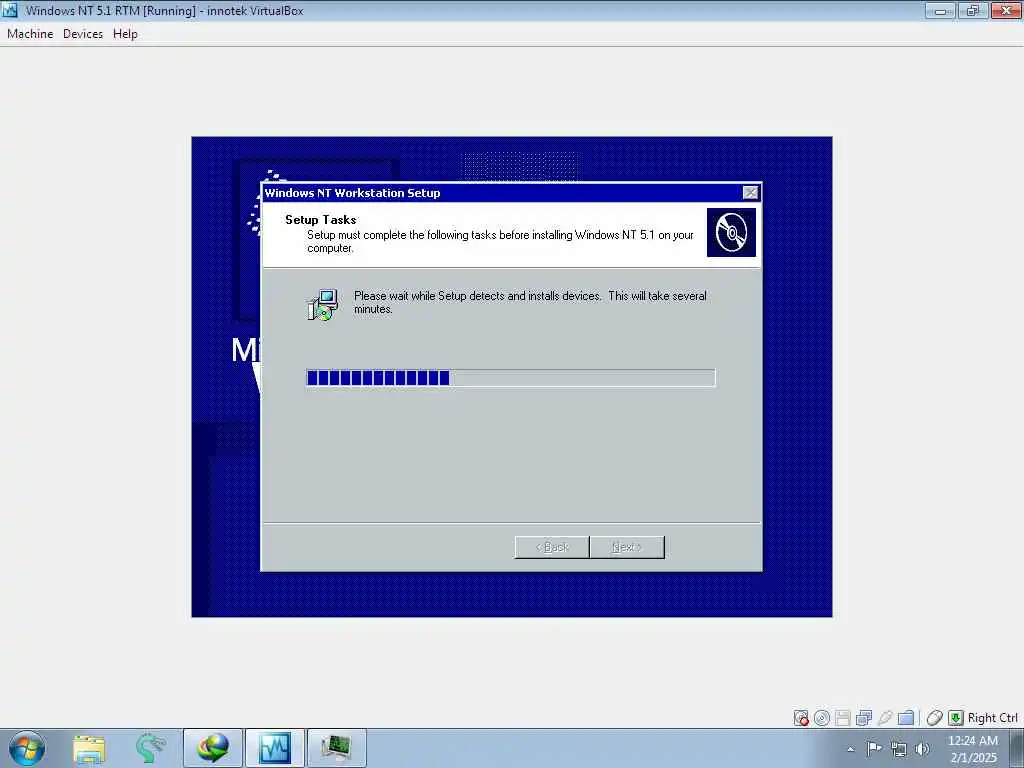The height and width of the screenshot is (768, 1024).
Task: Click the Show desktop strip
Action: 1017,748
